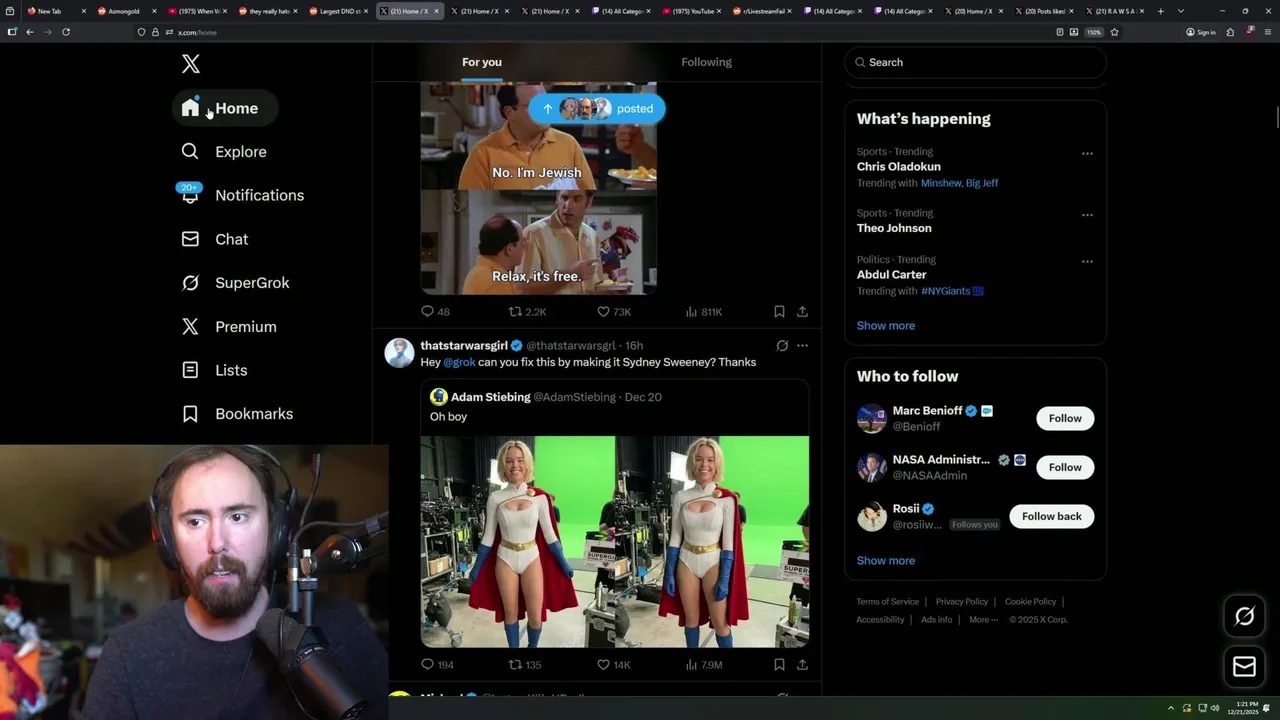Click the new posts 'posted' pill
The image size is (1280, 720).
tap(597, 109)
